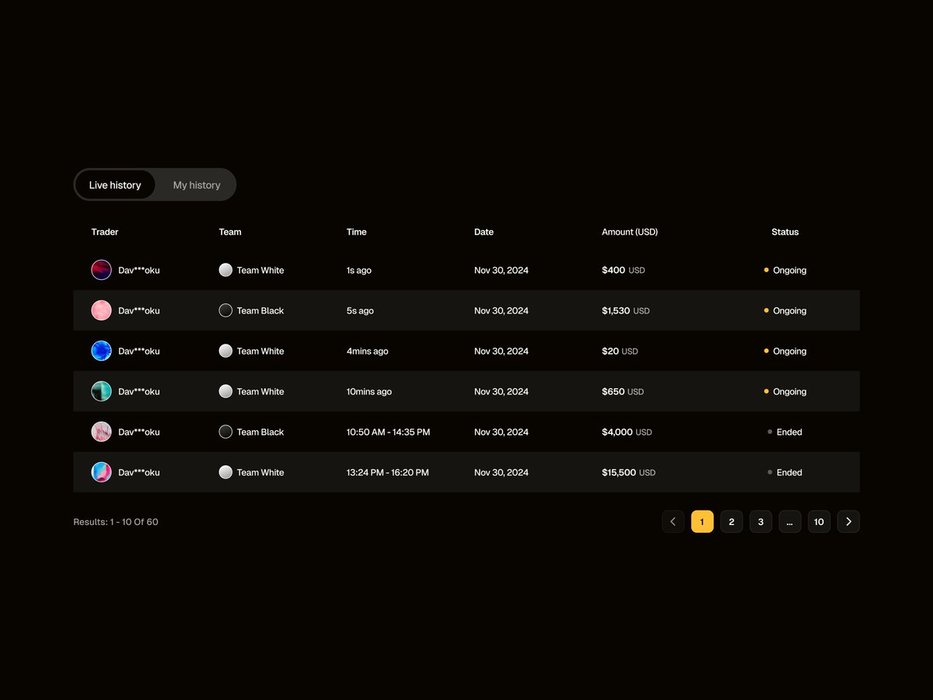
Task: Jump to page 10 of results
Action: pyautogui.click(x=819, y=522)
